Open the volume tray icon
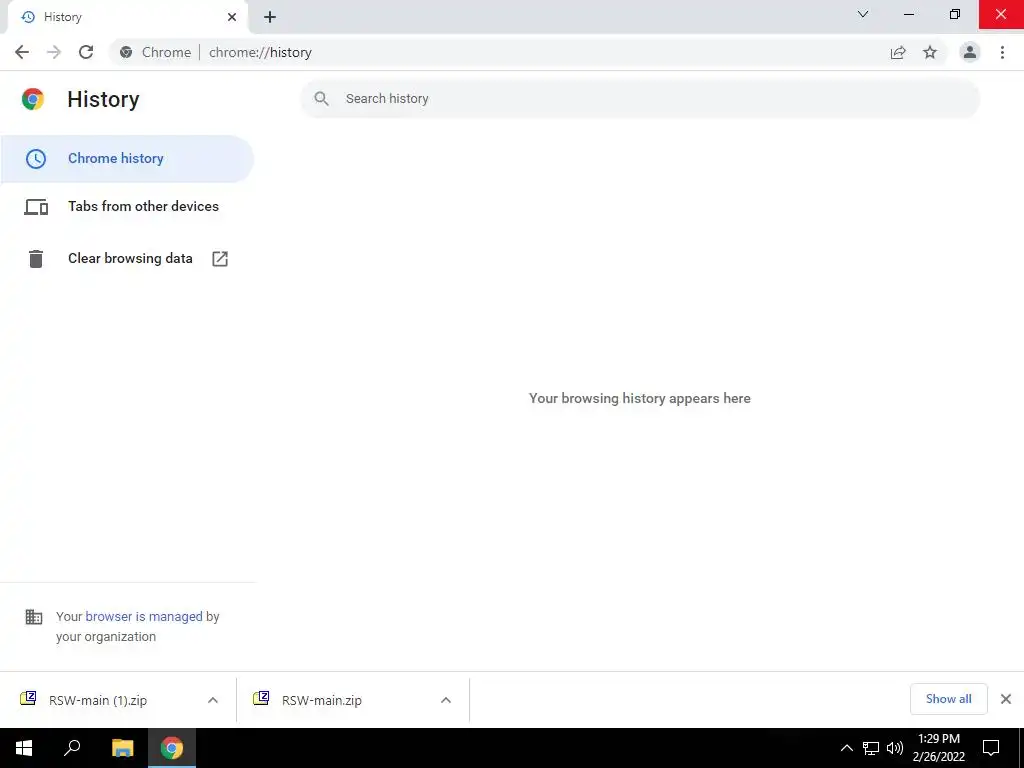This screenshot has width=1024, height=768. click(895, 748)
